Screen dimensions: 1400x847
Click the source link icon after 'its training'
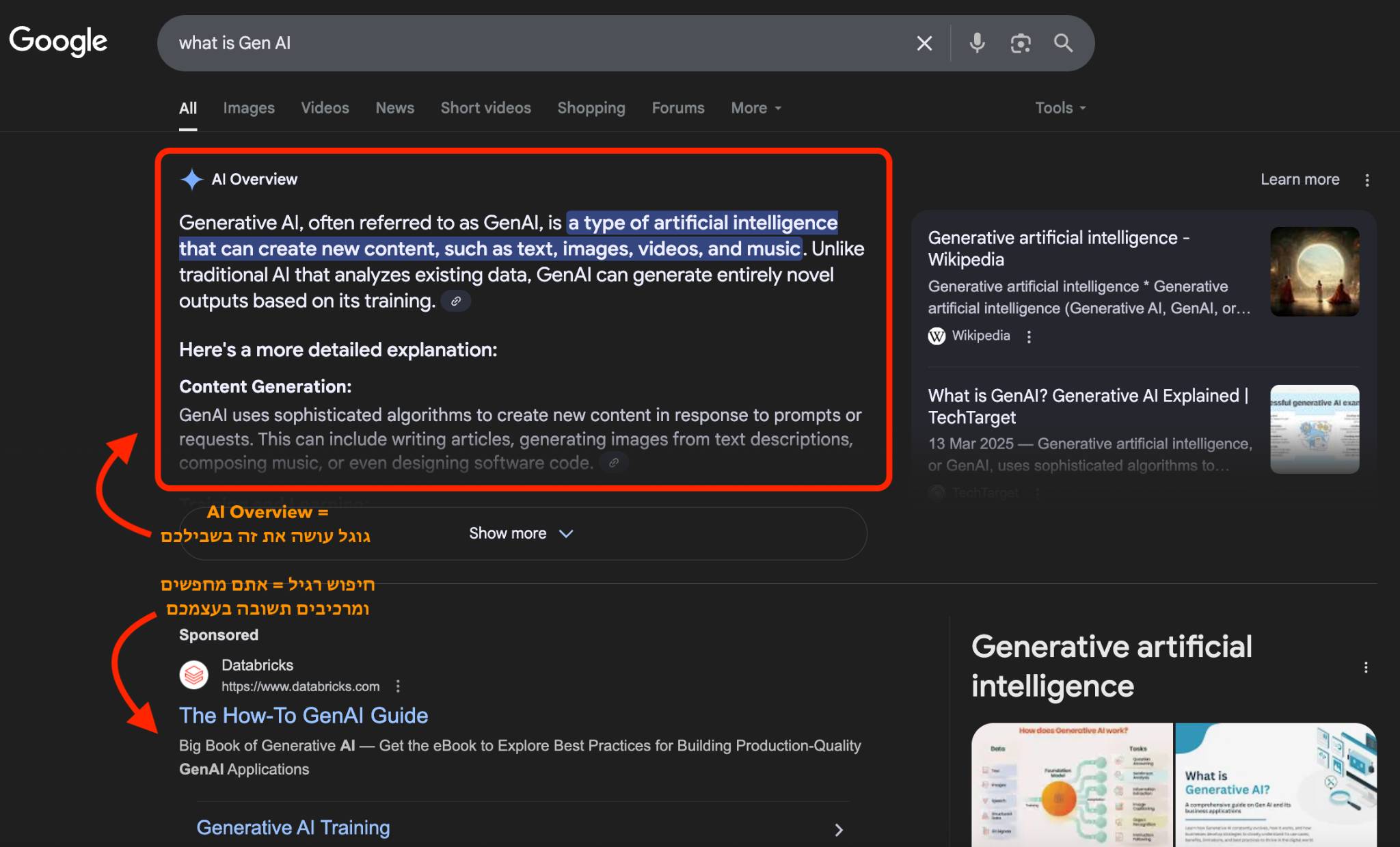tap(456, 301)
